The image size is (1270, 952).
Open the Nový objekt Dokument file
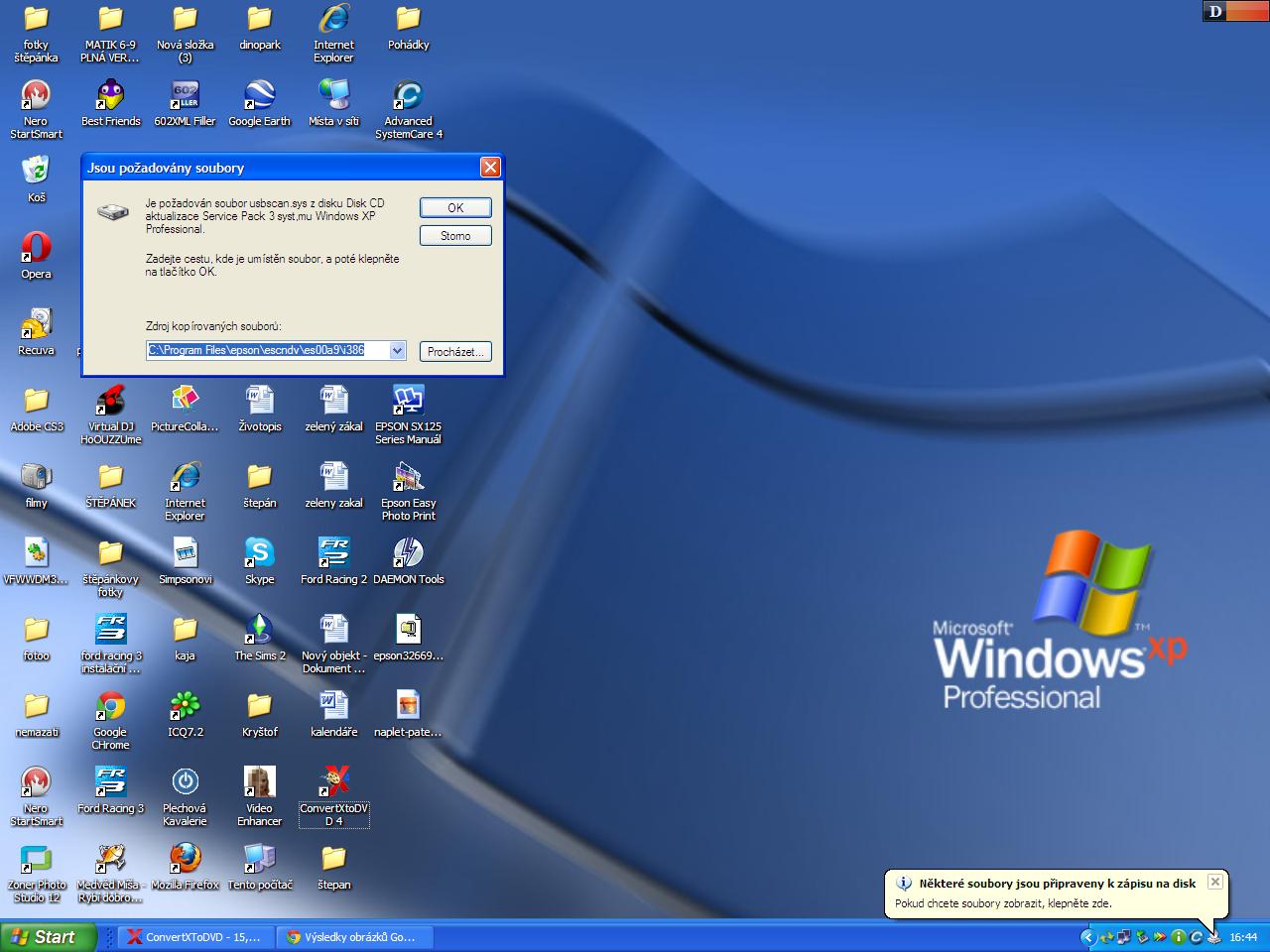click(x=334, y=644)
